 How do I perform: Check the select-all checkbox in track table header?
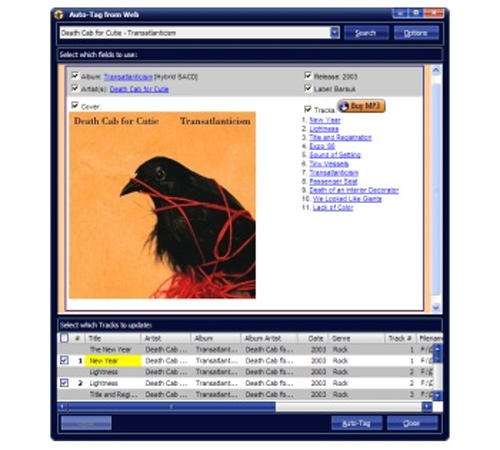64,338
